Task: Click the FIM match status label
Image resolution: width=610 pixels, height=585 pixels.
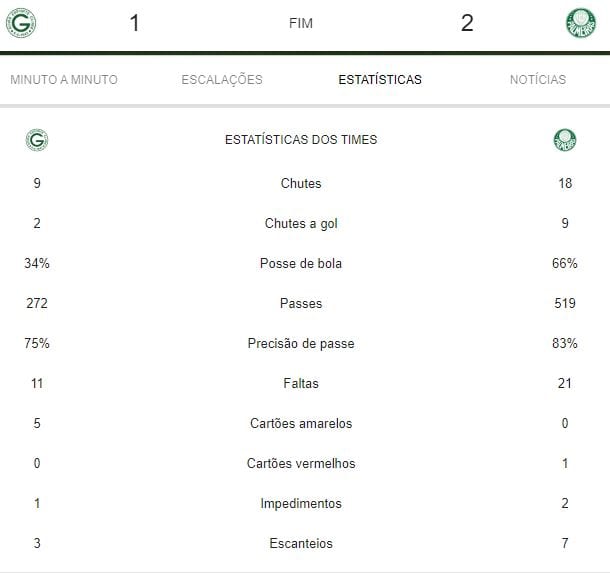Action: [x=300, y=23]
